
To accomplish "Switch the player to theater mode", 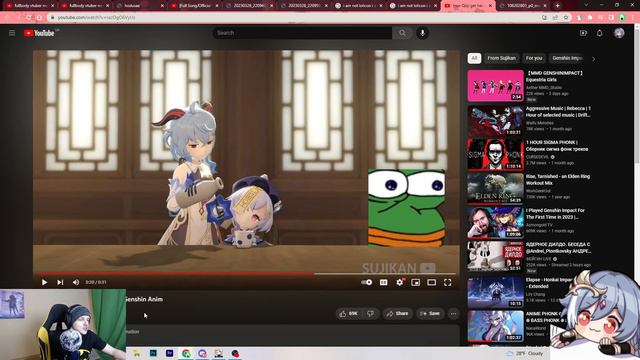I will 431,282.
